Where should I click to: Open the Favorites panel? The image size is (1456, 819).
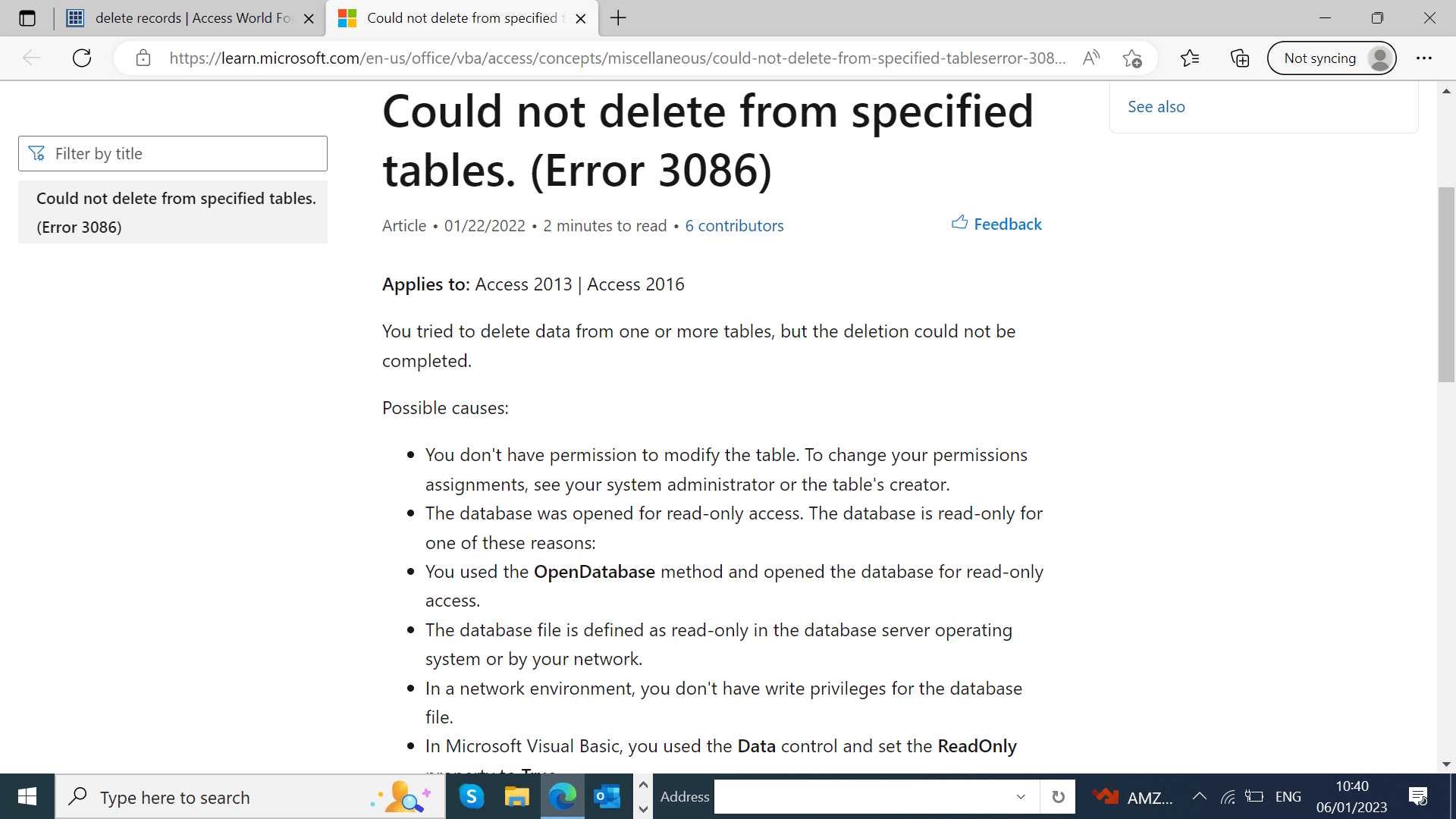(1190, 58)
